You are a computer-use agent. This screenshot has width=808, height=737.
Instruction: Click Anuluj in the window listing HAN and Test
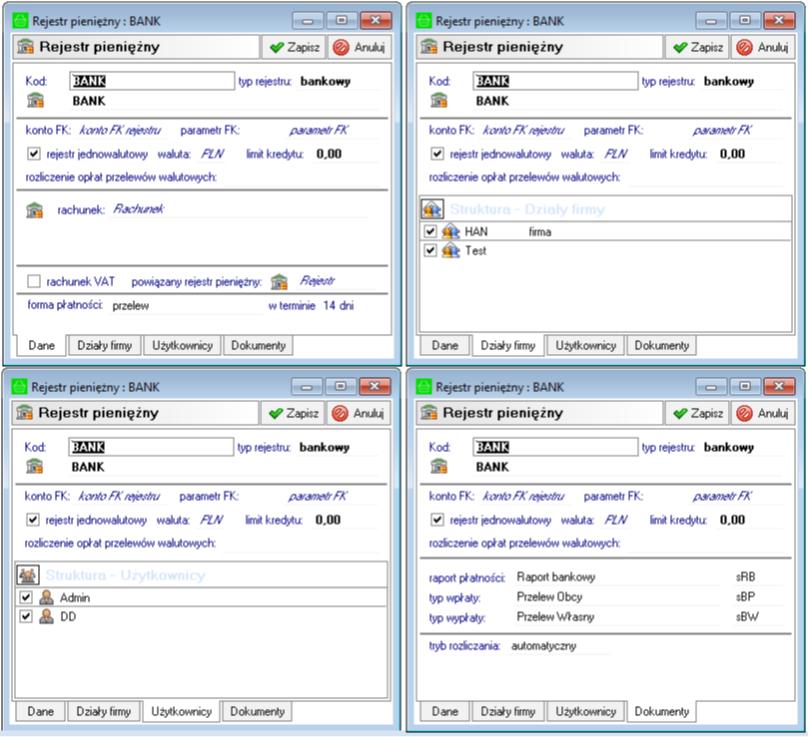762,47
